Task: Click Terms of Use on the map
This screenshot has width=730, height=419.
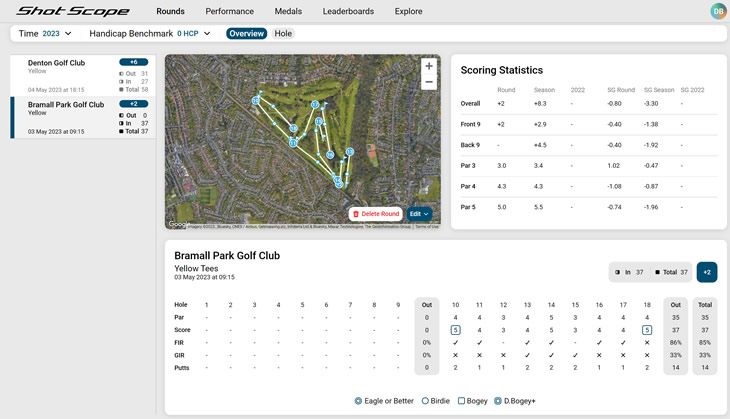Action: point(427,226)
